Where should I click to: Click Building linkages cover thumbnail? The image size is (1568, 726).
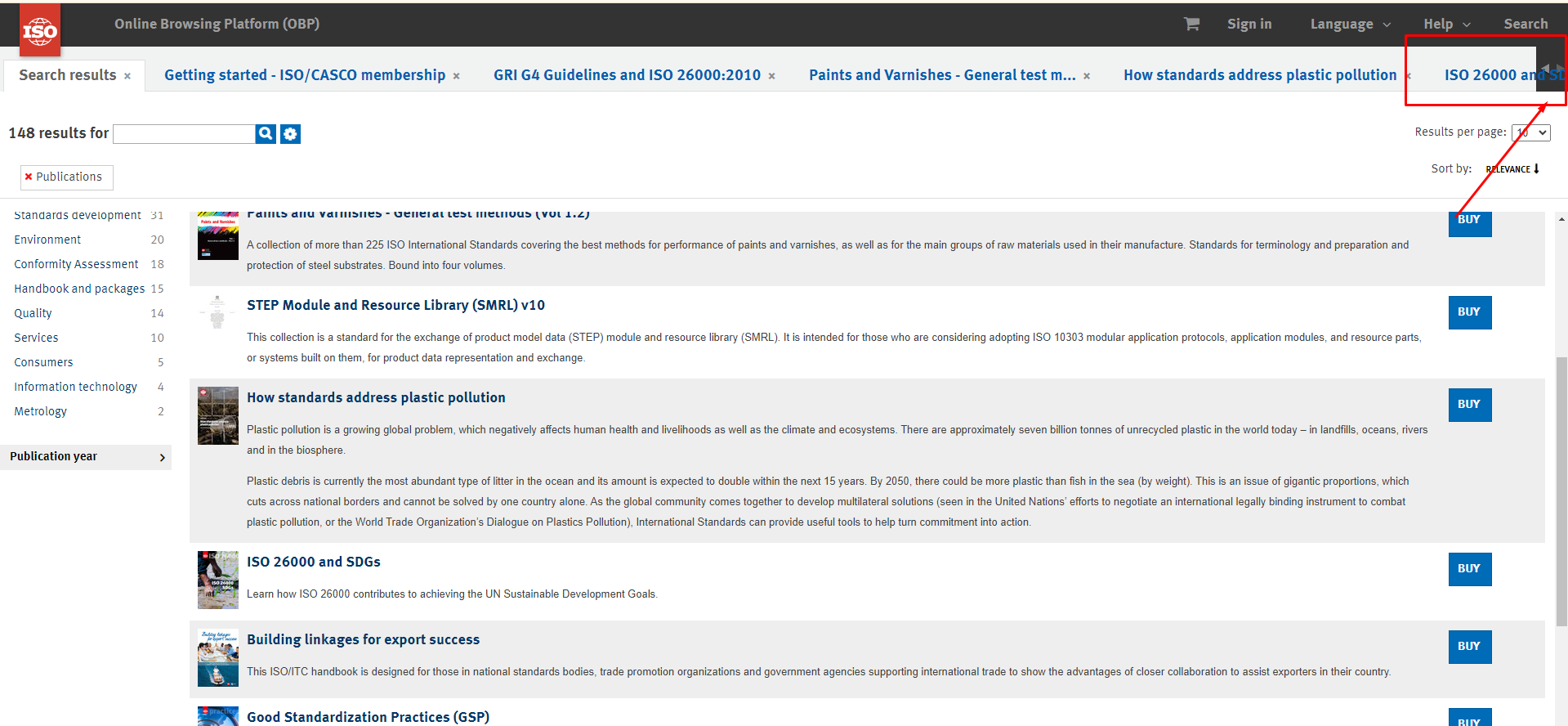coord(218,657)
